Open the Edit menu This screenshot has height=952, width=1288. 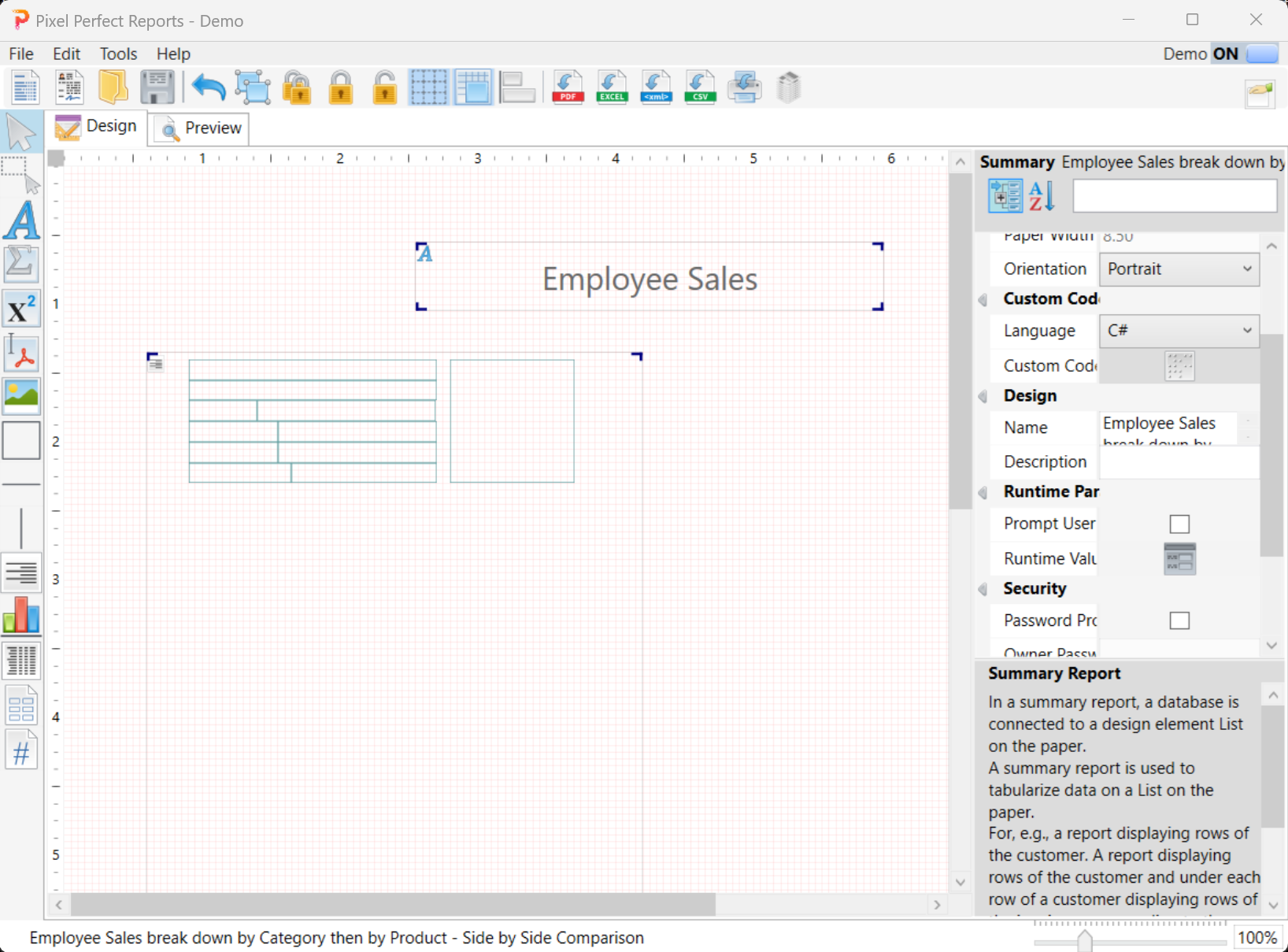point(67,54)
